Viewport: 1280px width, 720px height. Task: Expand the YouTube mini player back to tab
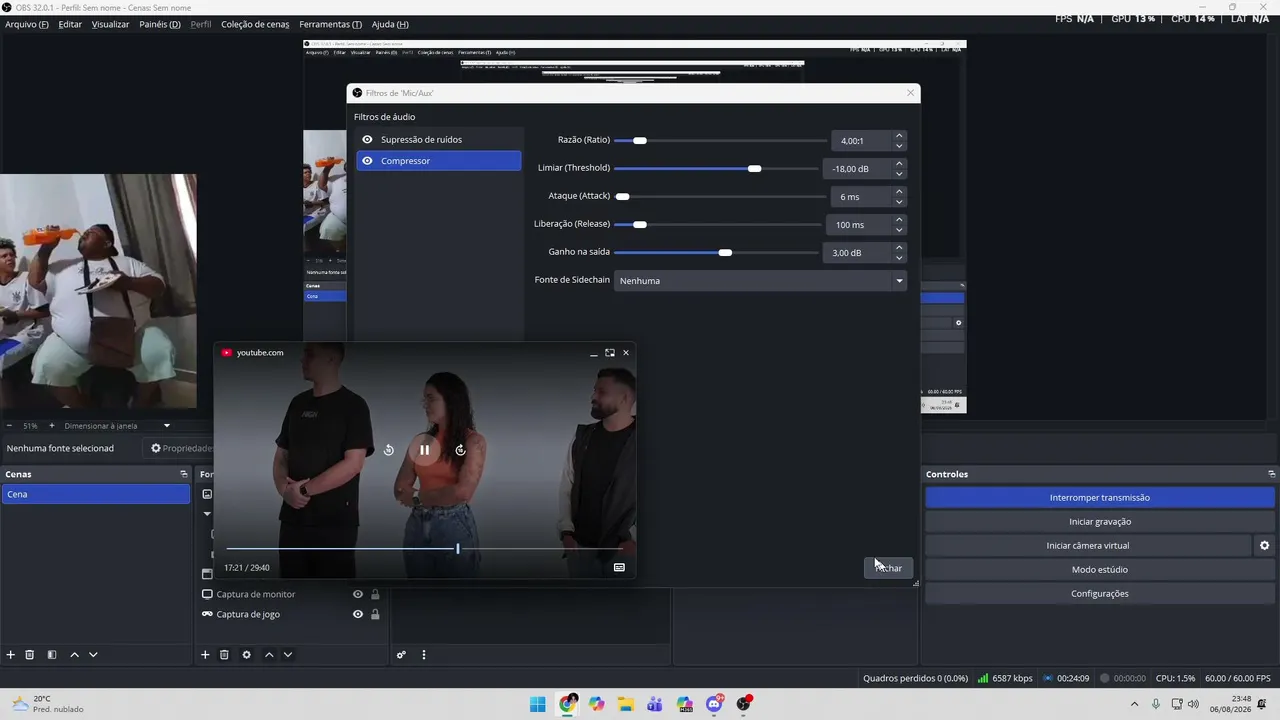tap(610, 353)
